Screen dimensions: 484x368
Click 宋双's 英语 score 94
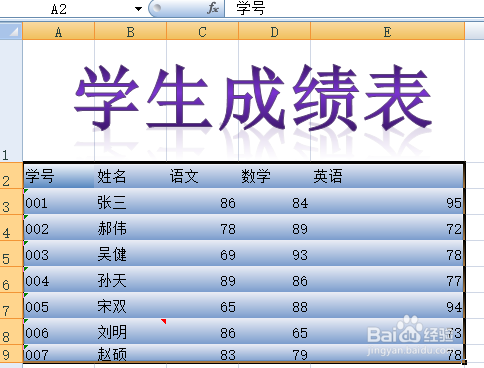387,306
